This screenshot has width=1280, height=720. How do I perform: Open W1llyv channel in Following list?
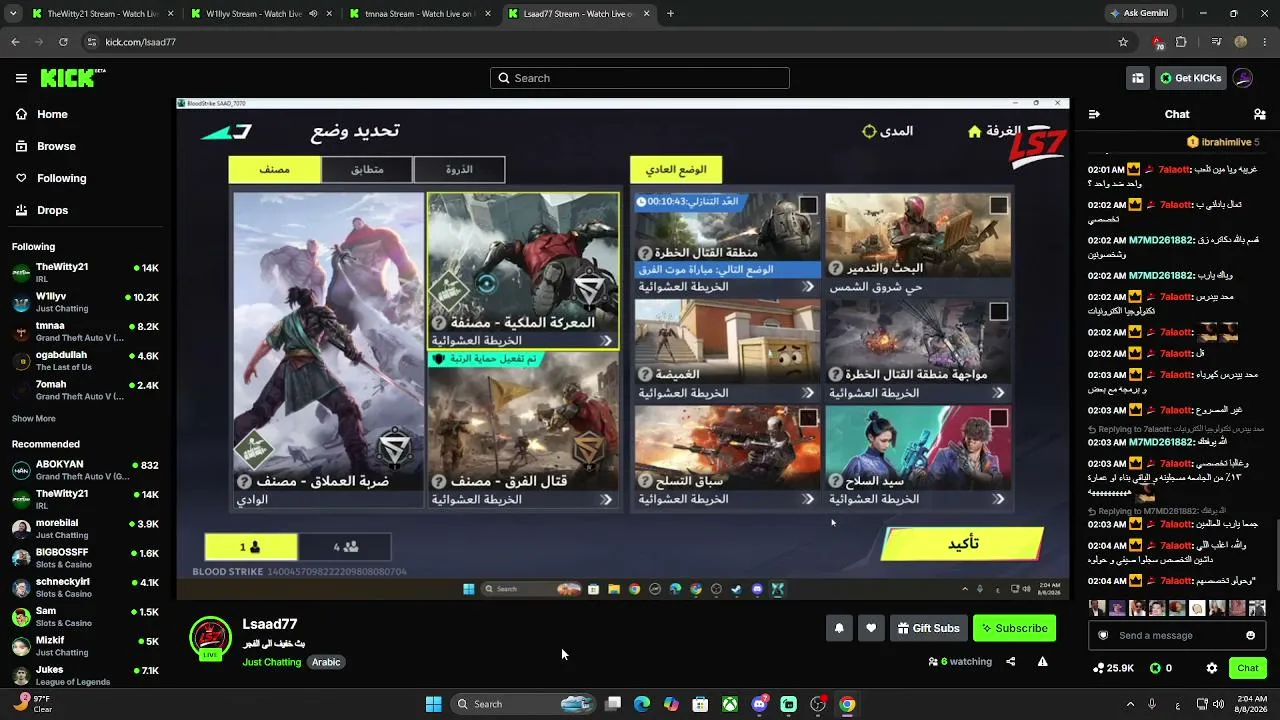coord(85,302)
